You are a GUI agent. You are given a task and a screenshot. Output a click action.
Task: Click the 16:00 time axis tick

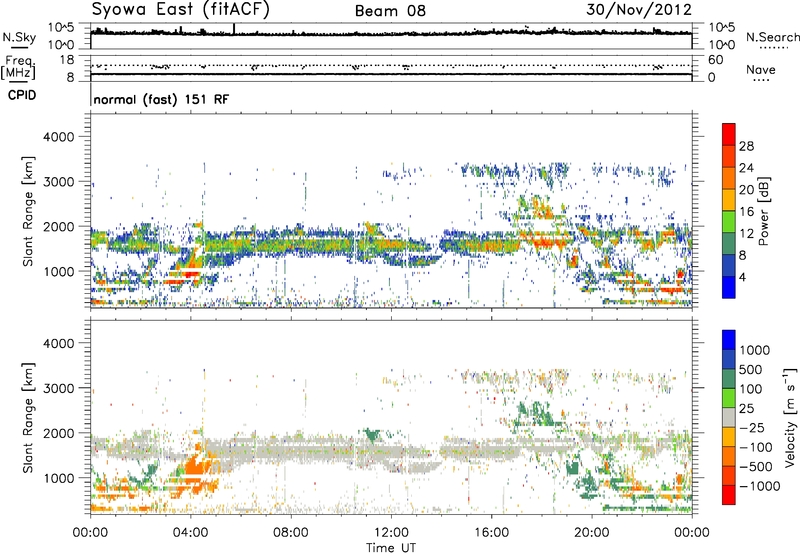(x=491, y=533)
